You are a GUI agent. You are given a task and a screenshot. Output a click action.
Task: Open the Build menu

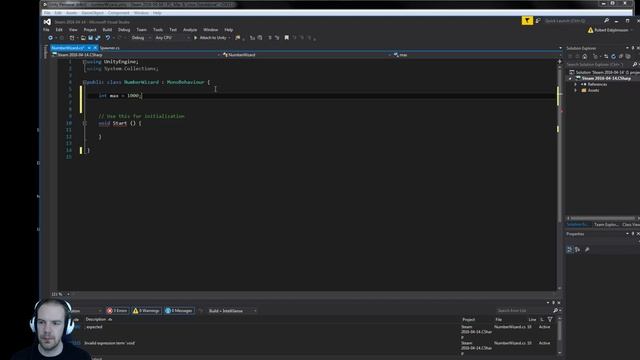[107, 30]
